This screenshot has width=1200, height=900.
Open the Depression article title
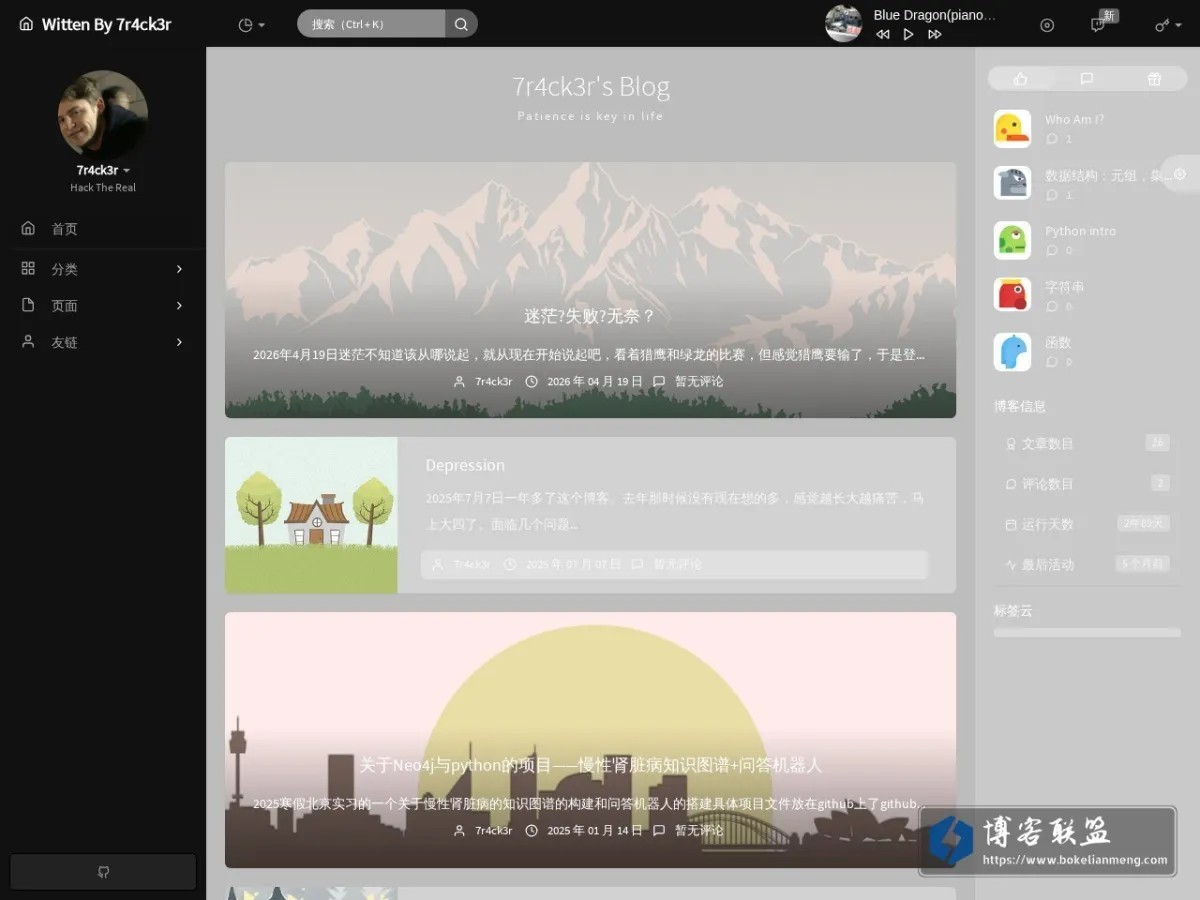[465, 465]
